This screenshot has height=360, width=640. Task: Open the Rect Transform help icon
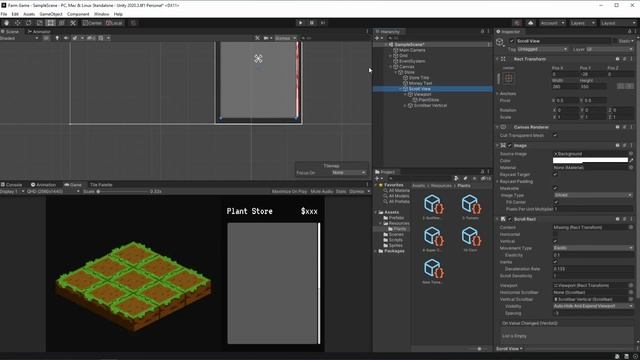pyautogui.click(x=618, y=59)
